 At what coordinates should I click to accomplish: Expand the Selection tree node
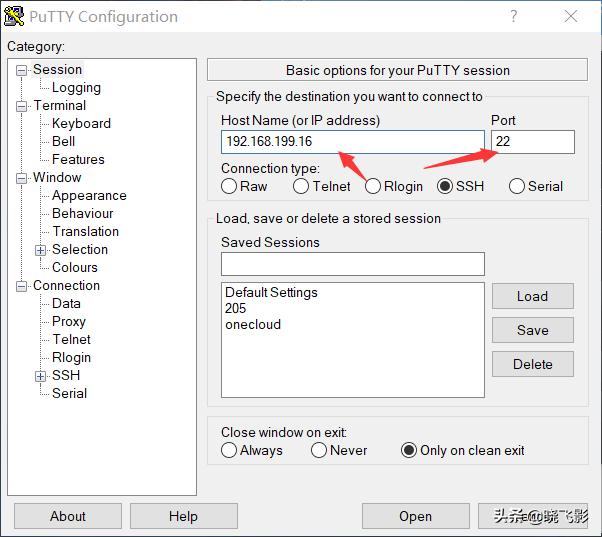[41, 250]
